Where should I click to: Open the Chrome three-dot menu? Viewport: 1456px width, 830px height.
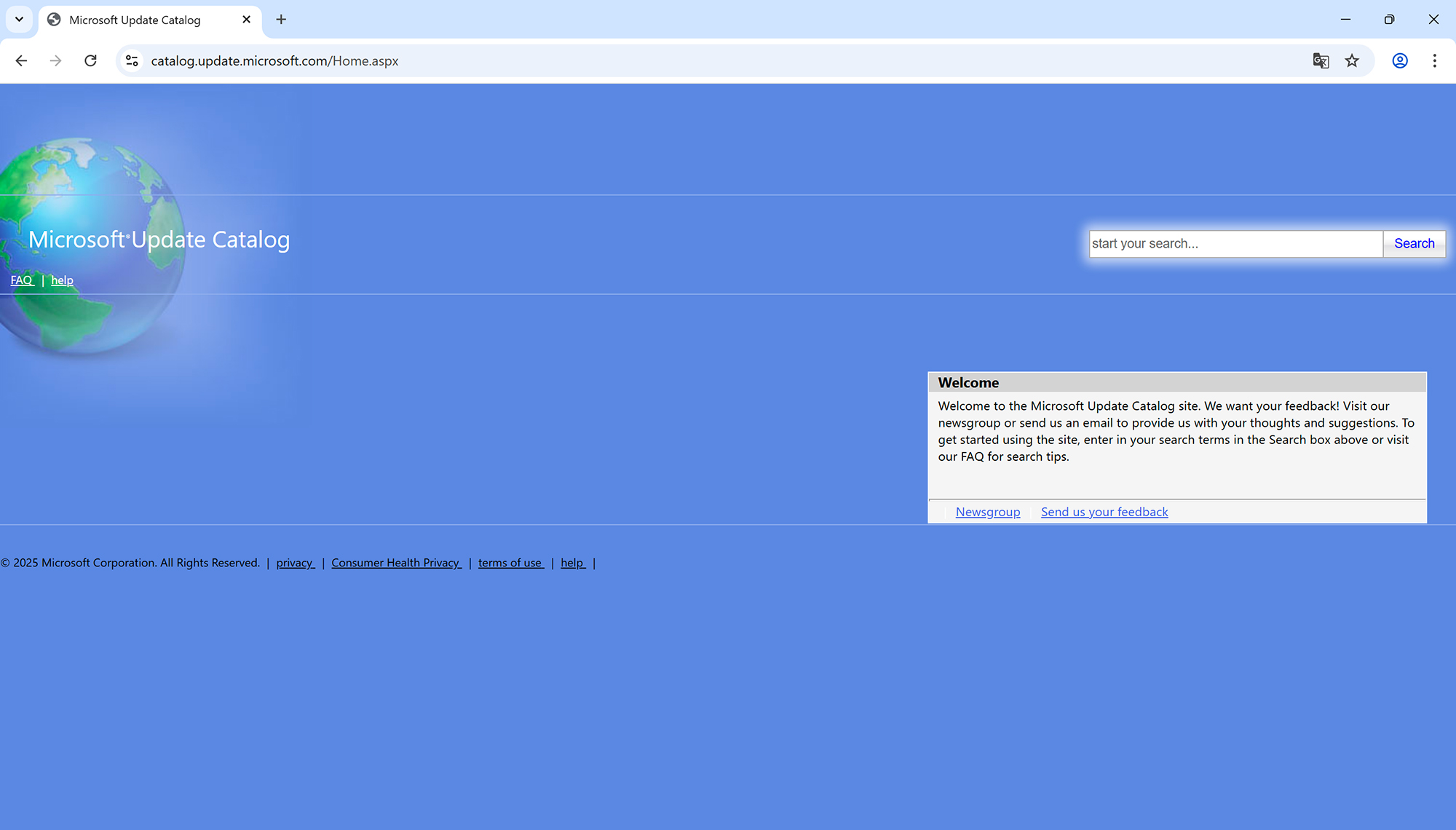(1434, 61)
